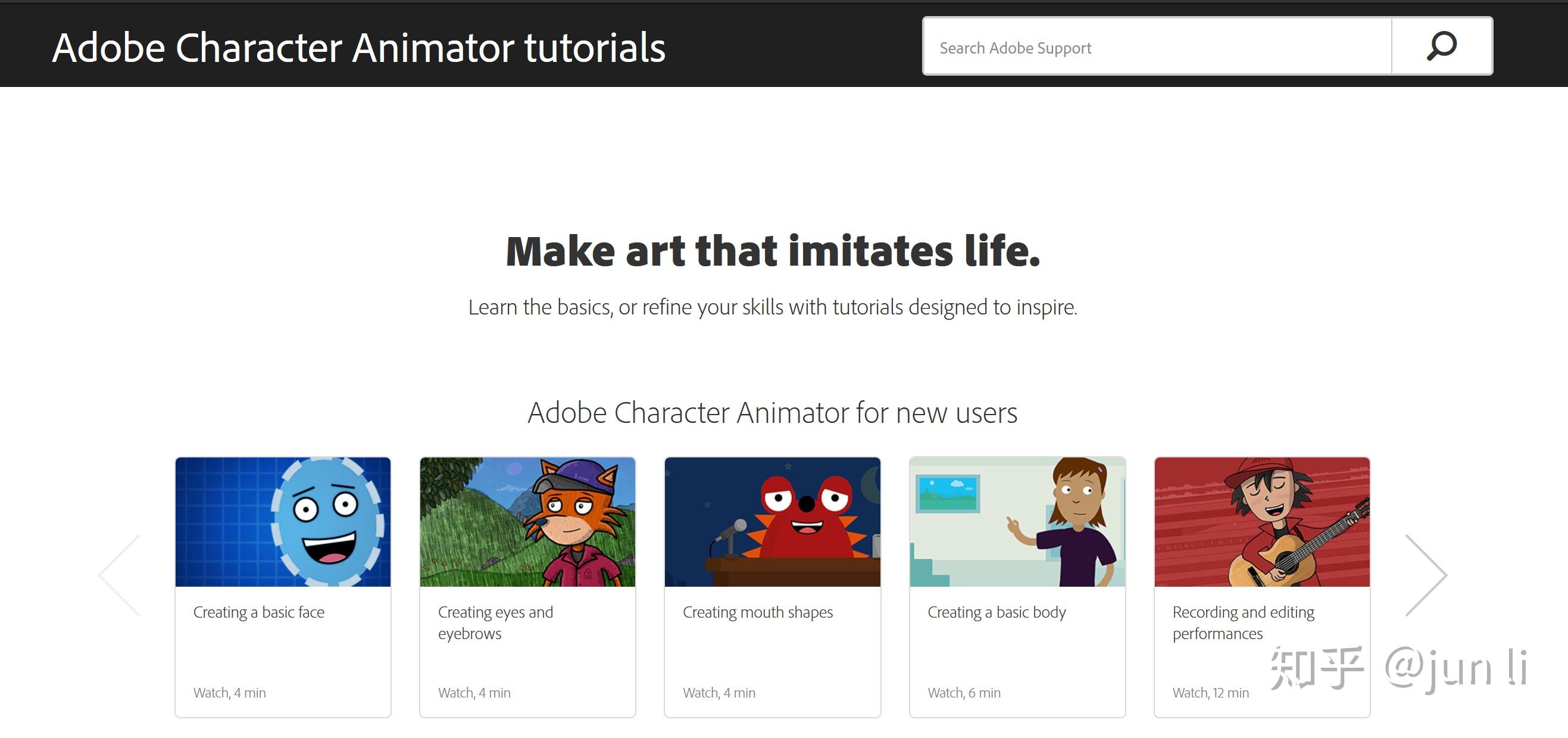Image resolution: width=1568 pixels, height=738 pixels.
Task: Open the Creating a basic body title
Action: coord(997,612)
